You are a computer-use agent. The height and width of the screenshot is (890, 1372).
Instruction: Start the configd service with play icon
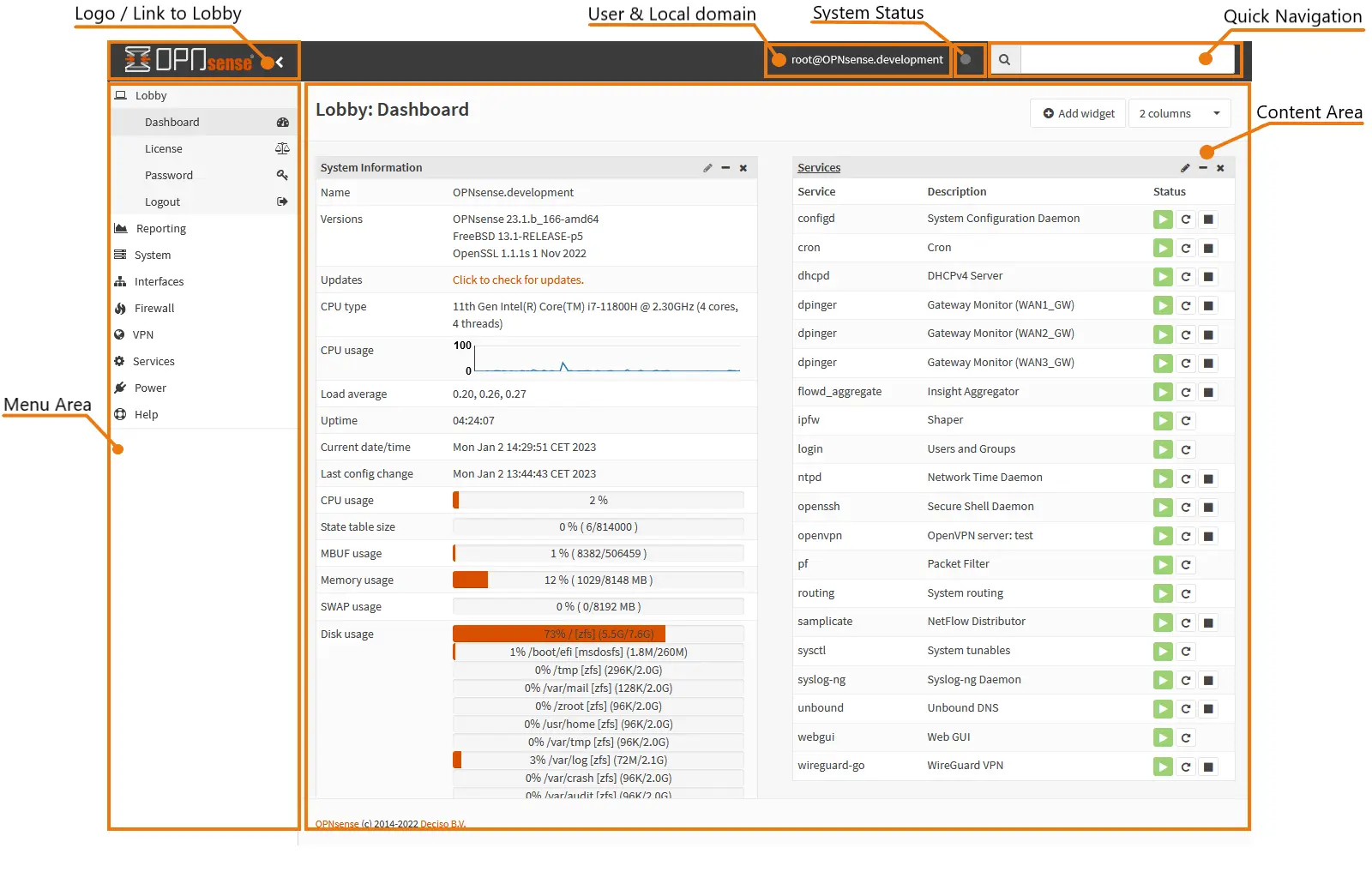click(1163, 219)
